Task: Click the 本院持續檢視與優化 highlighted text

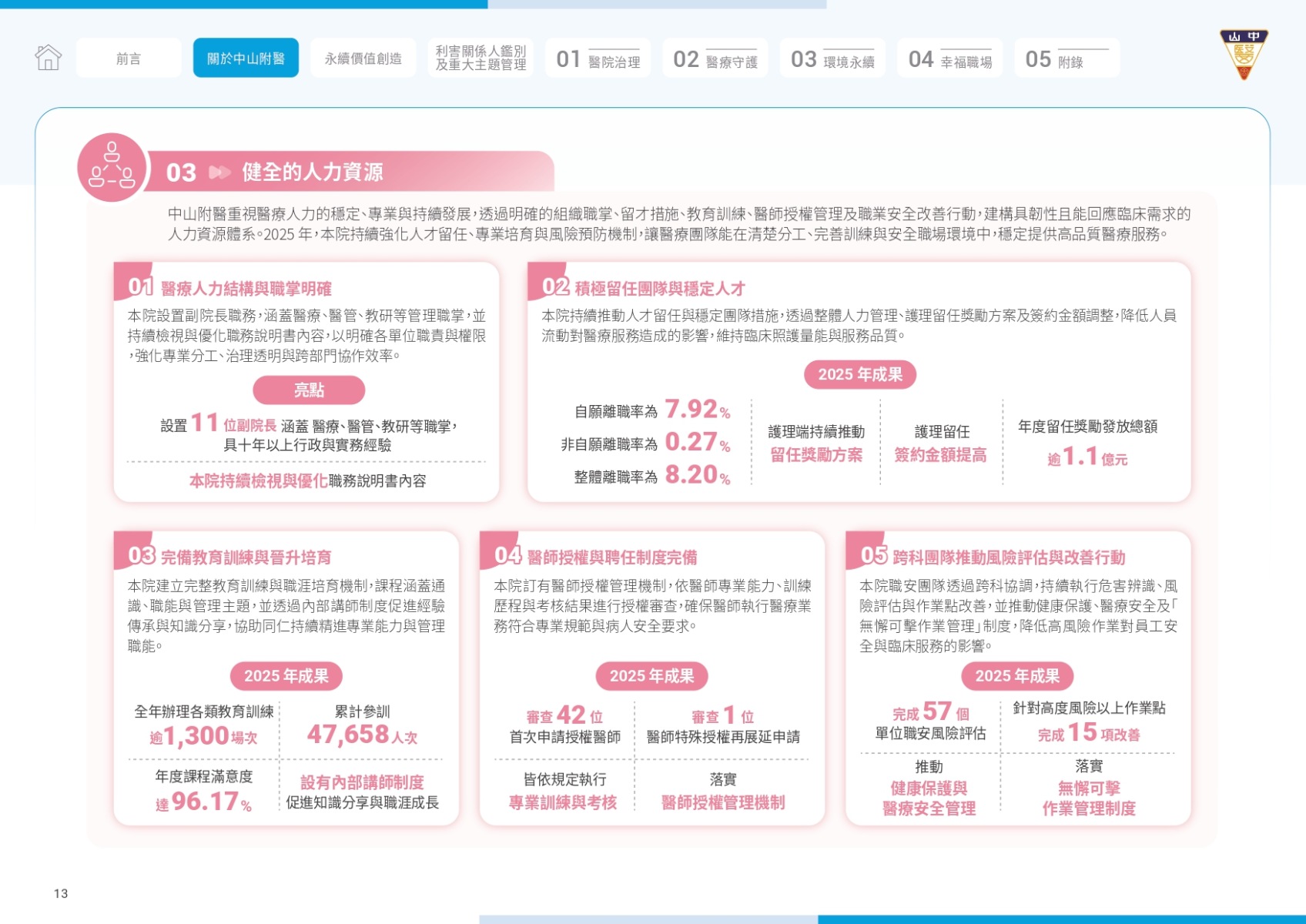Action: (259, 481)
